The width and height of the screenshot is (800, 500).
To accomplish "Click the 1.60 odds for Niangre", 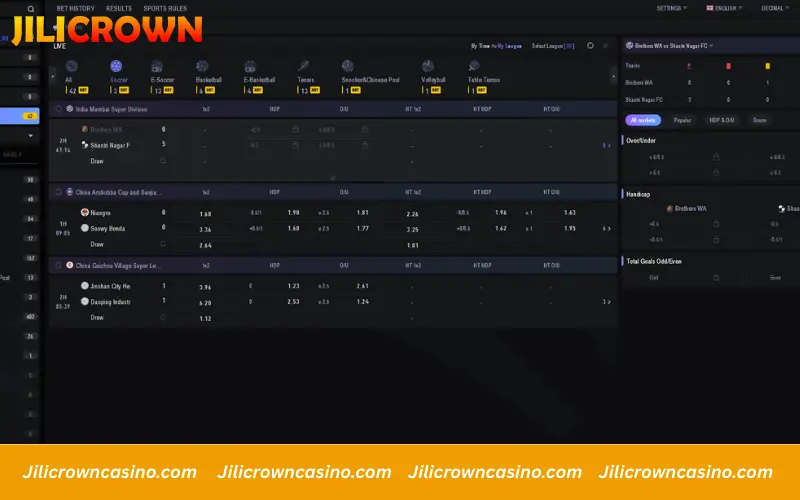I will coord(205,213).
